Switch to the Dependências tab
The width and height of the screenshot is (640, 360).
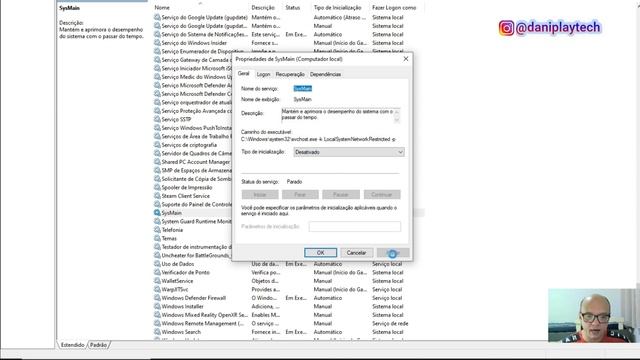[325, 74]
